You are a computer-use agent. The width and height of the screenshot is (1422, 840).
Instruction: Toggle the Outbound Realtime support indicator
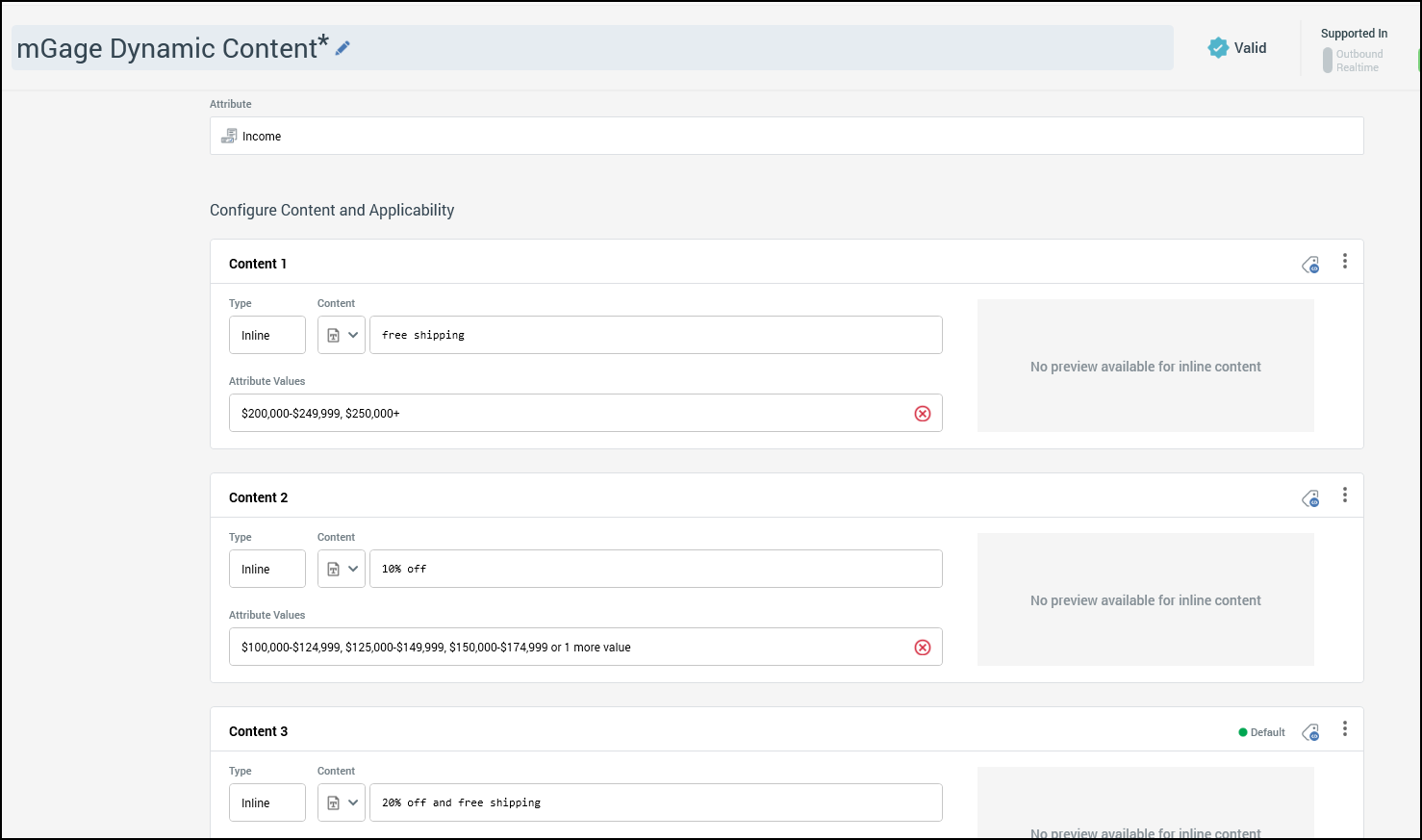tap(1328, 61)
